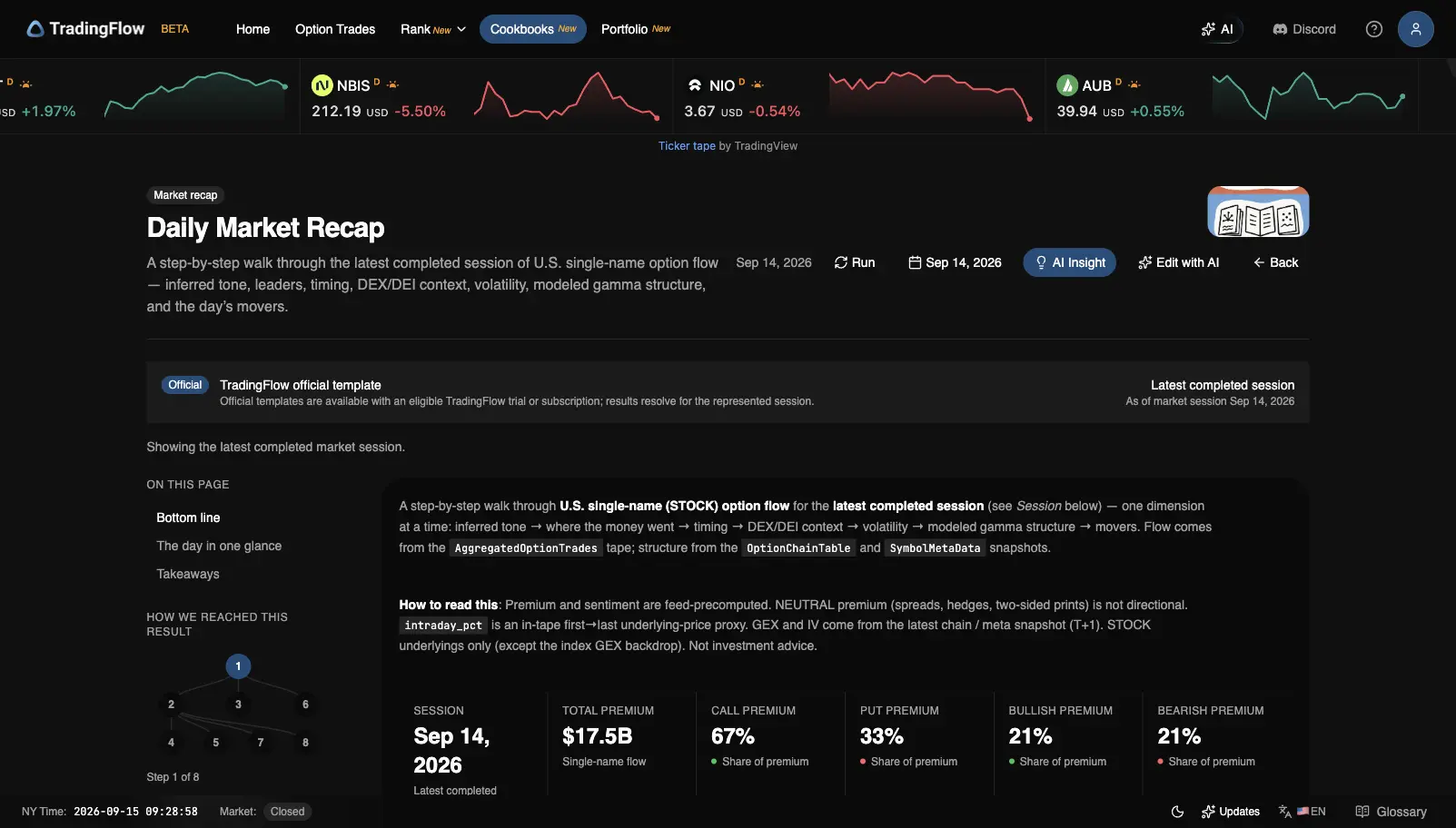The height and width of the screenshot is (828, 1456).
Task: Open the Portfolio page
Action: 636,29
